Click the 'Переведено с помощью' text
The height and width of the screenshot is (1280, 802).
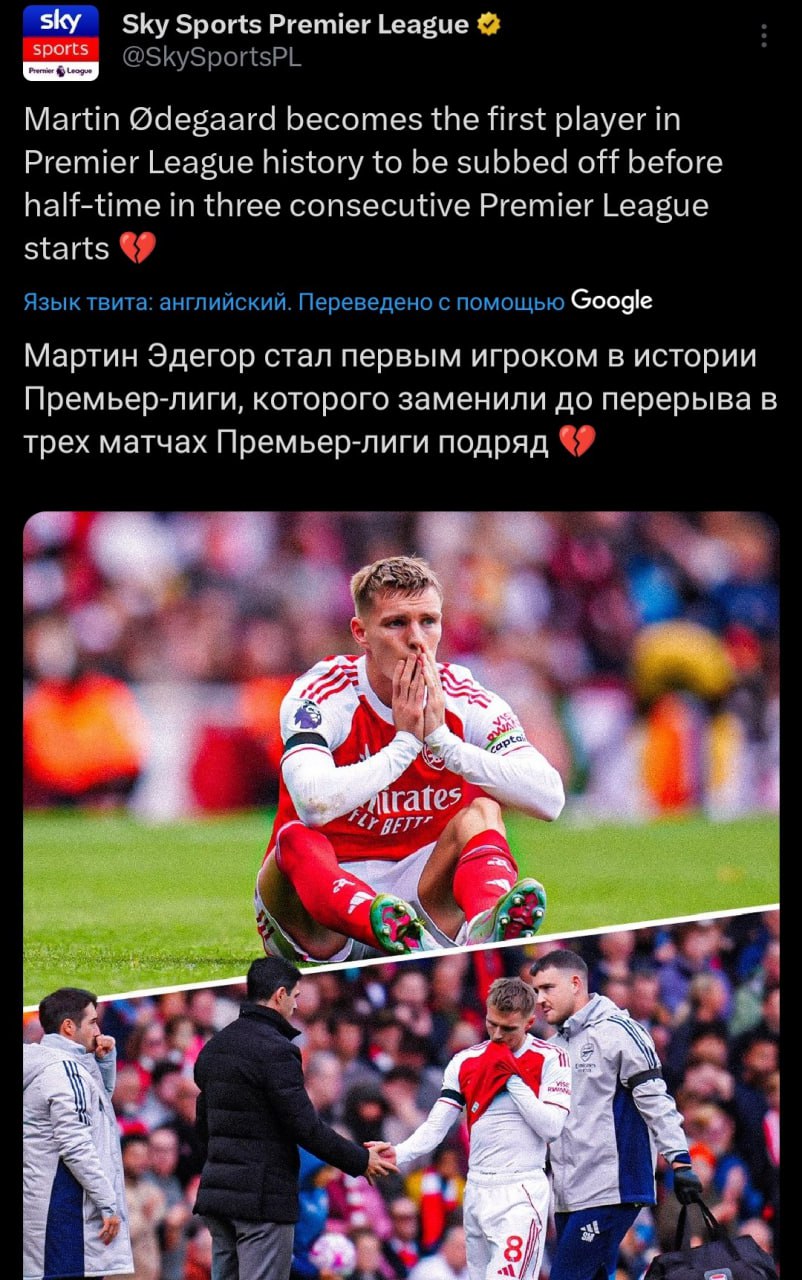pos(432,302)
